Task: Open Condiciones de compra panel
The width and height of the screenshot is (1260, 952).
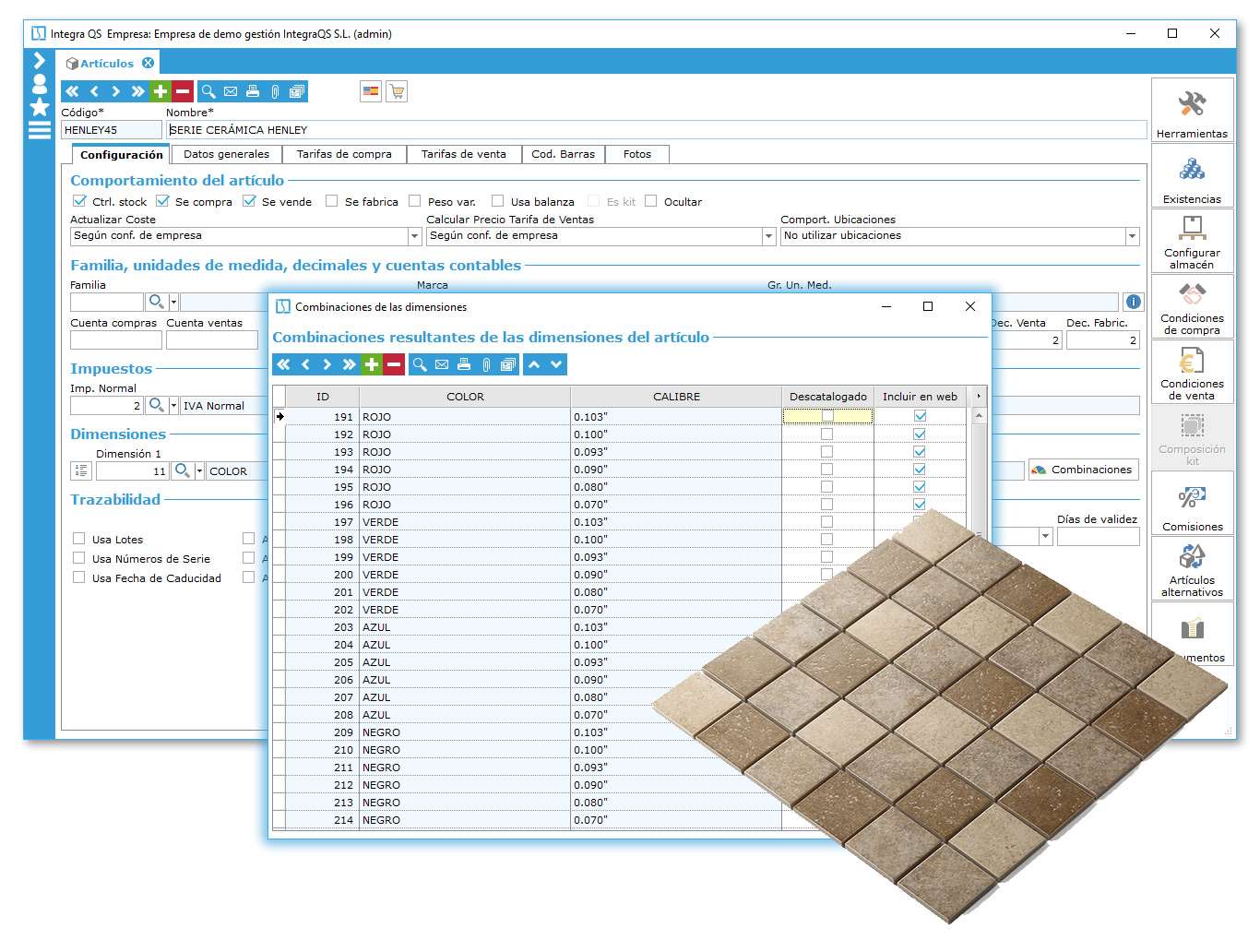Action: point(1192,304)
